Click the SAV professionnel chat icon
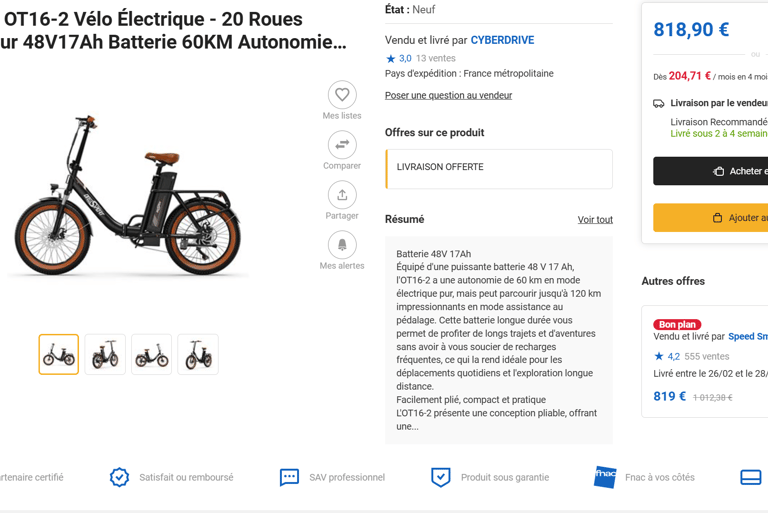Image resolution: width=768 pixels, height=513 pixels. (x=289, y=477)
